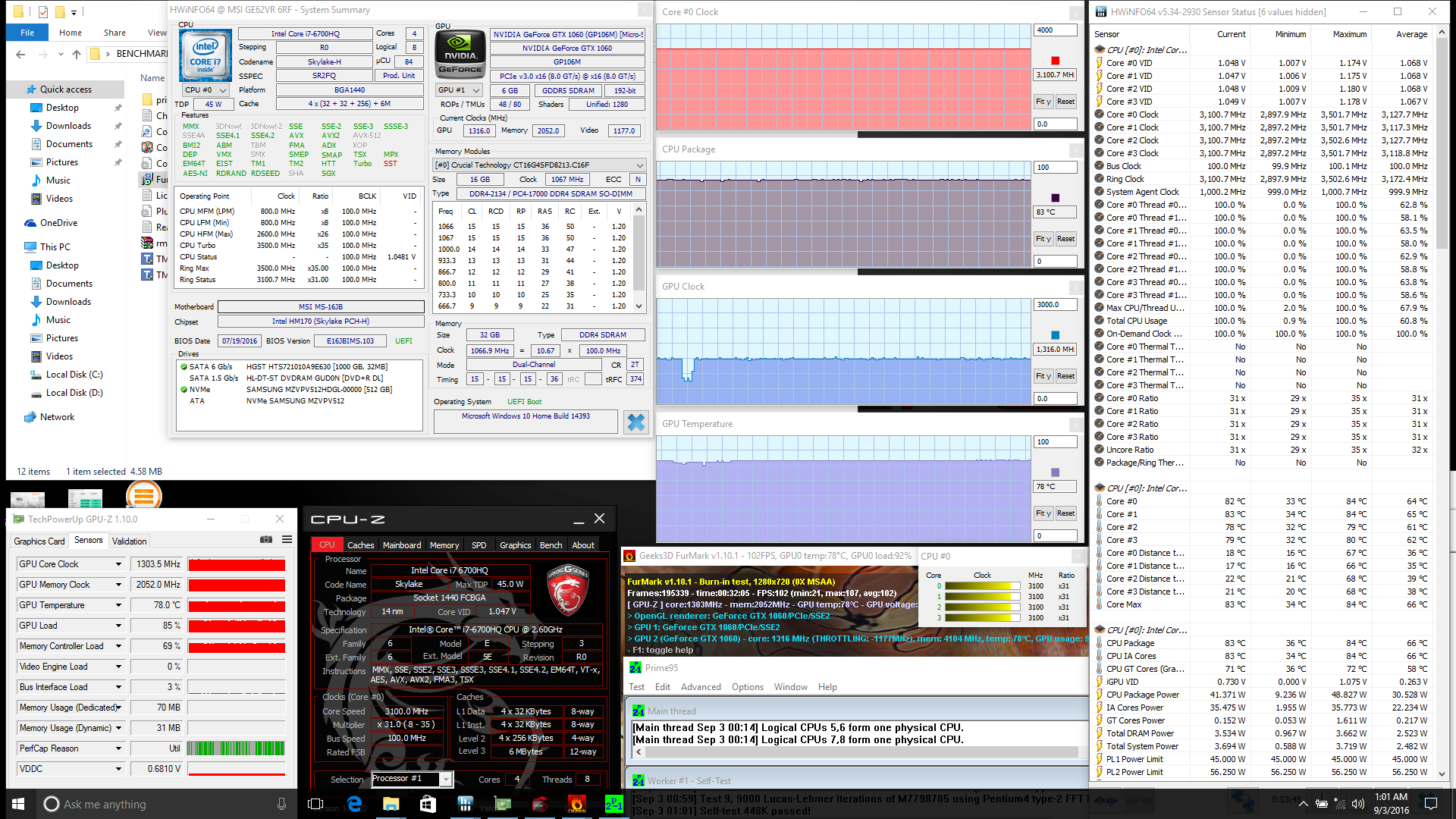Select the CPU Package Power sensor row
This screenshot has width=1456, height=819.
click(1263, 695)
